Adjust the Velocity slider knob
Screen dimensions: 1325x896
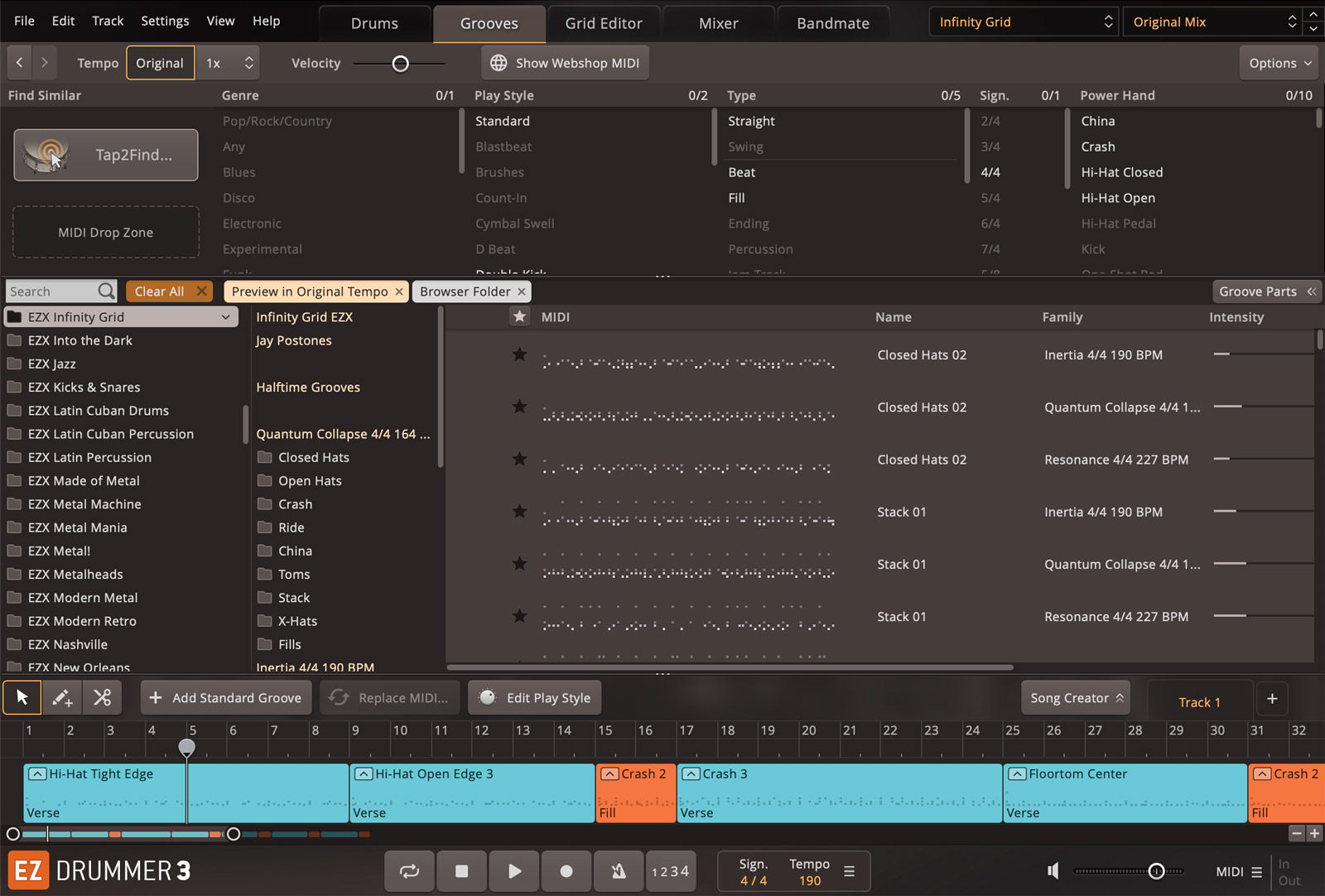click(x=400, y=64)
